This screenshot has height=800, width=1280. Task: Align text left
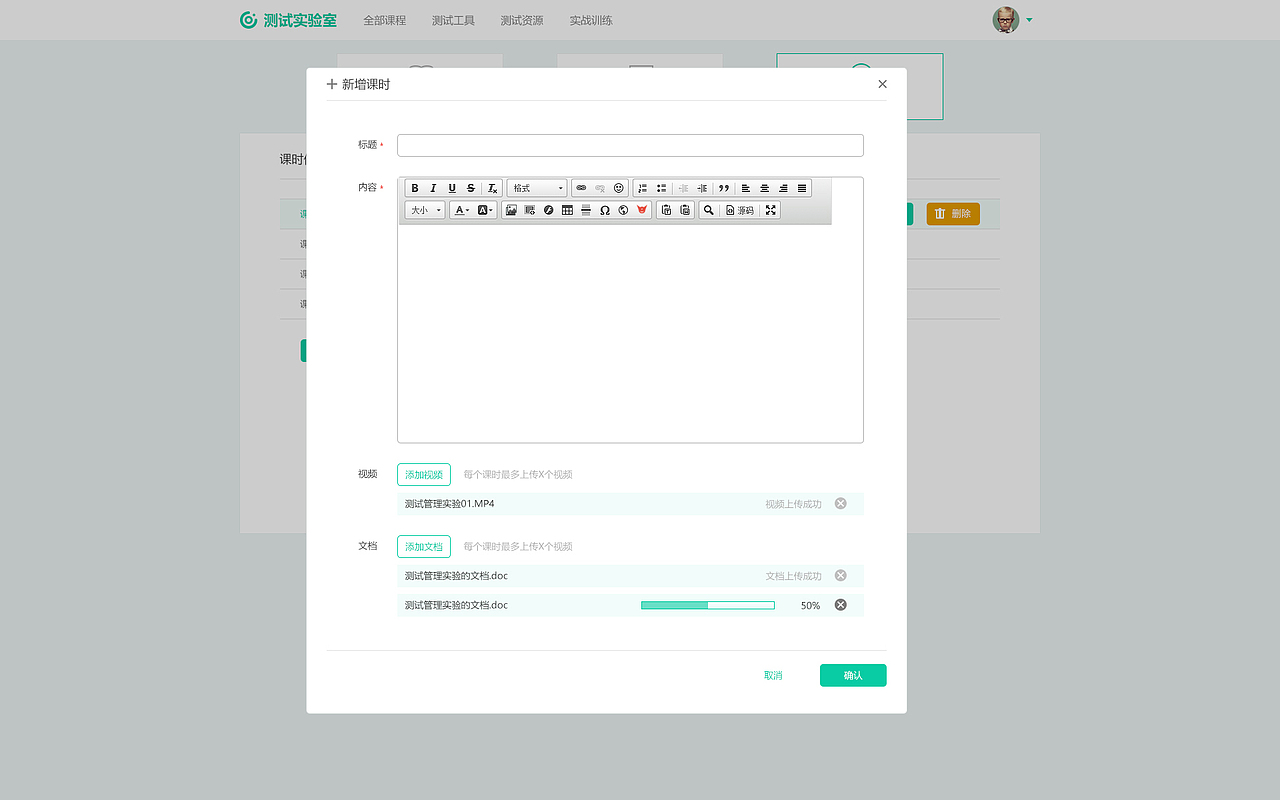(x=746, y=188)
